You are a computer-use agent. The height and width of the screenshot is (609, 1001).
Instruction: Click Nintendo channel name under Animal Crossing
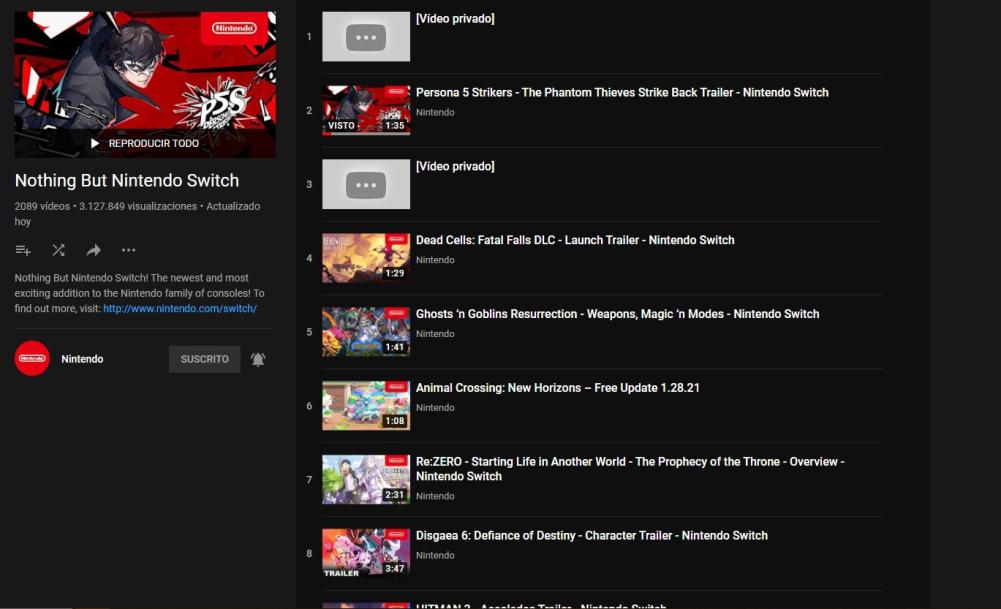click(435, 408)
